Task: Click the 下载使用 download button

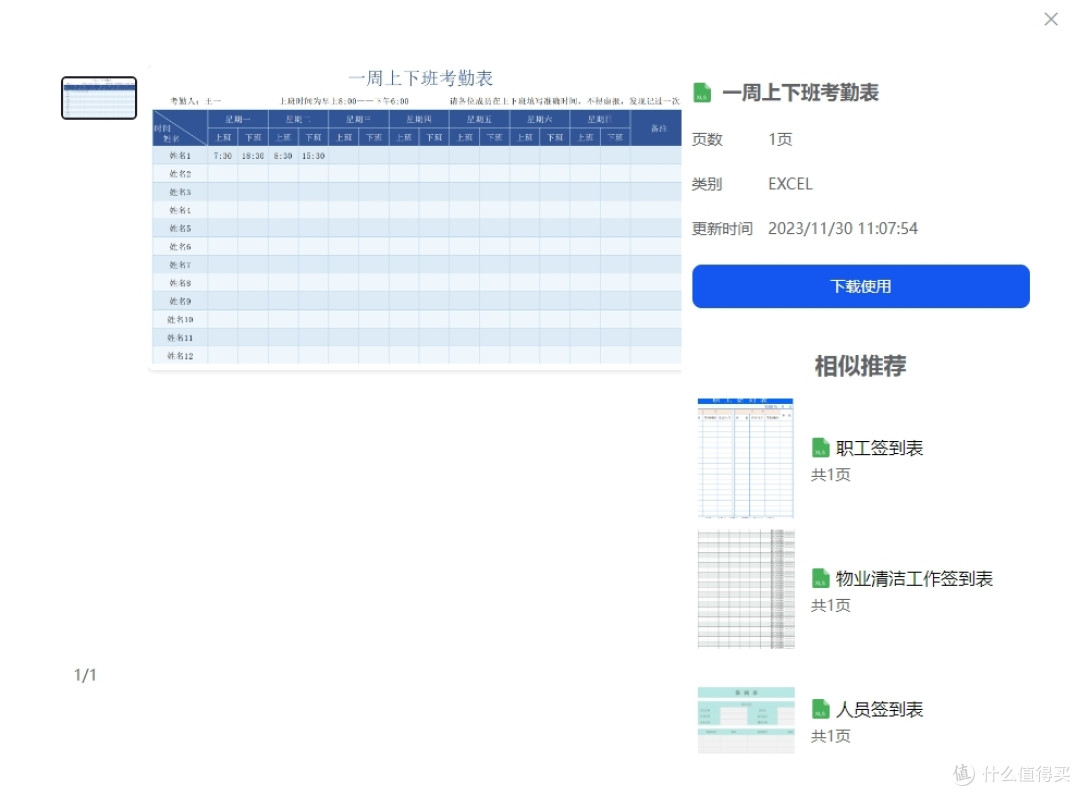Action: (x=860, y=286)
